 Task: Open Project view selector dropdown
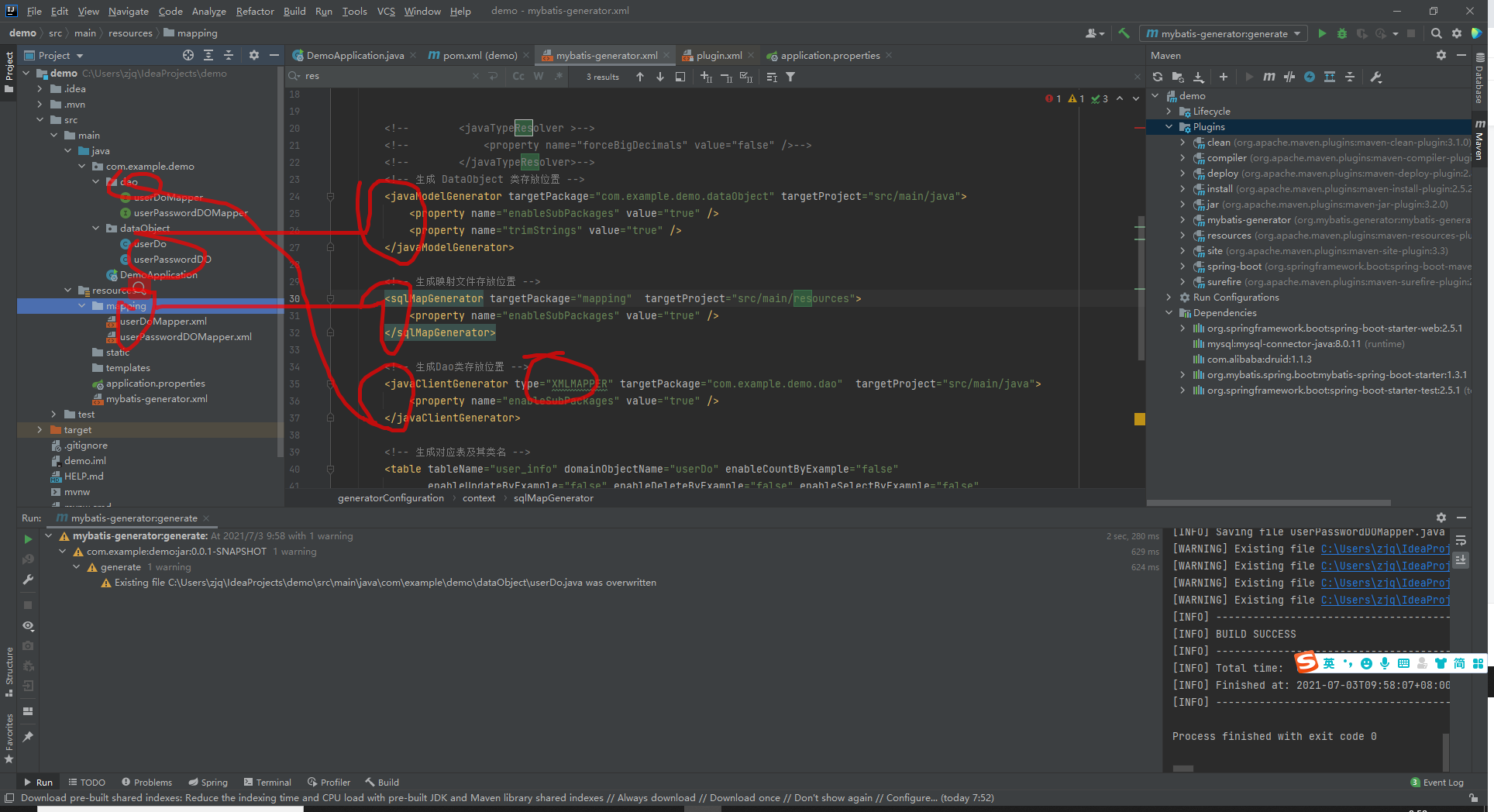[53, 55]
